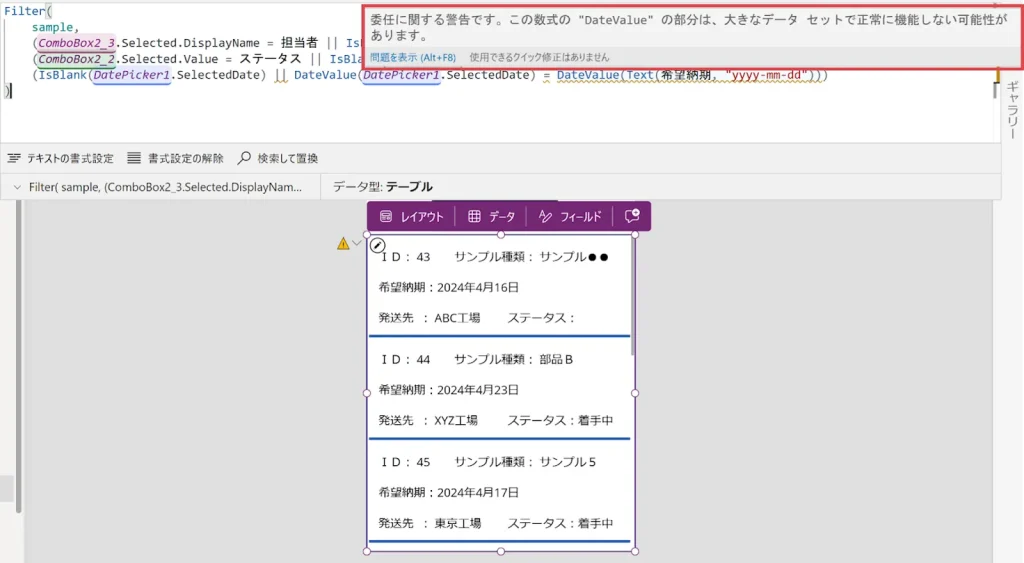Open the comment bubble icon in gallery toolbar
This screenshot has height=563, width=1024.
(x=631, y=216)
